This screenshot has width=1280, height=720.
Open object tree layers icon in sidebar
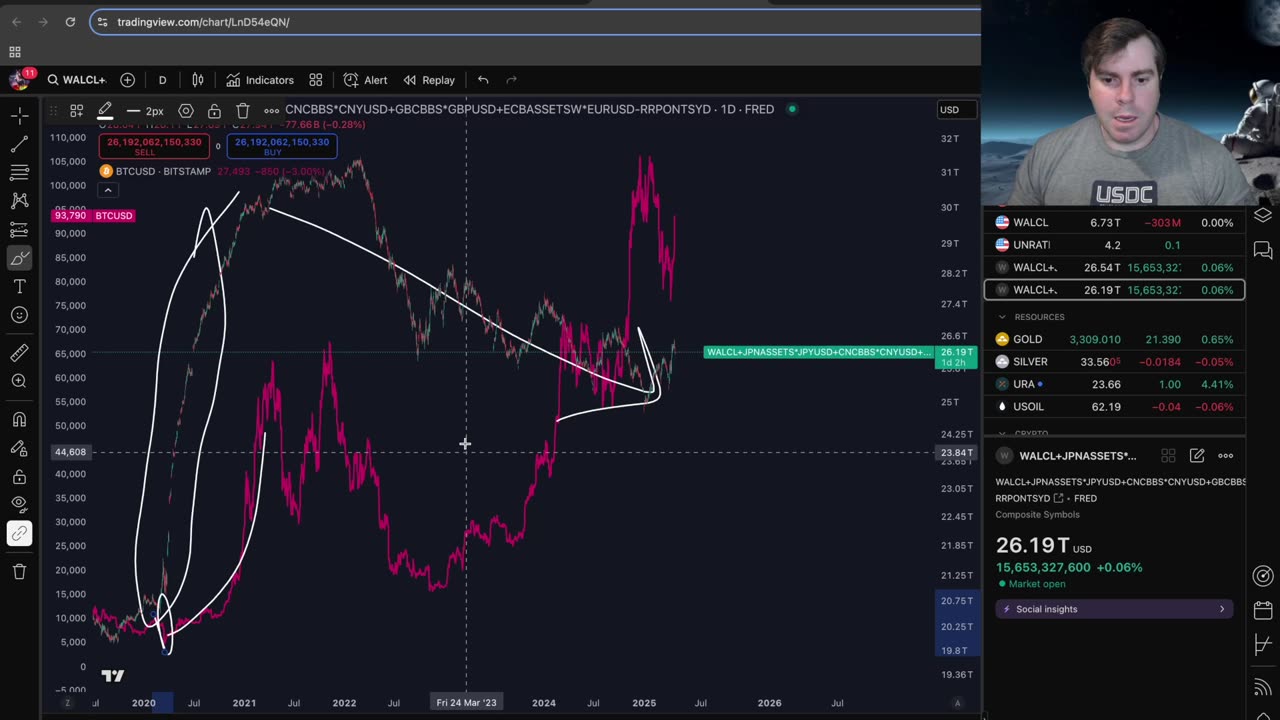1262,215
